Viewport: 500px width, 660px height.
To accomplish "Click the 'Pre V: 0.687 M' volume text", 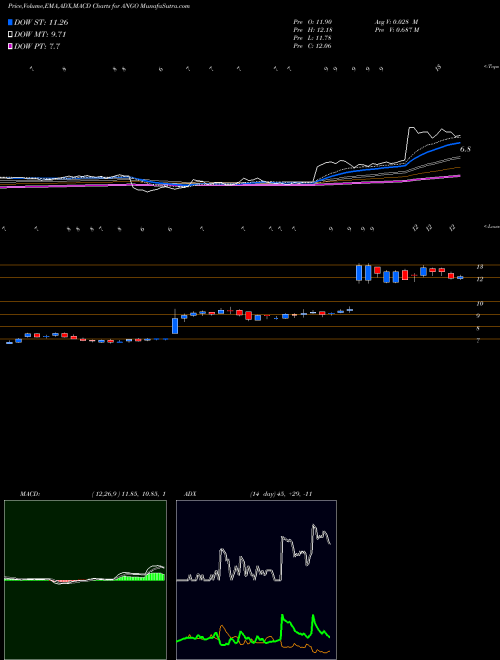I will coord(396,30).
